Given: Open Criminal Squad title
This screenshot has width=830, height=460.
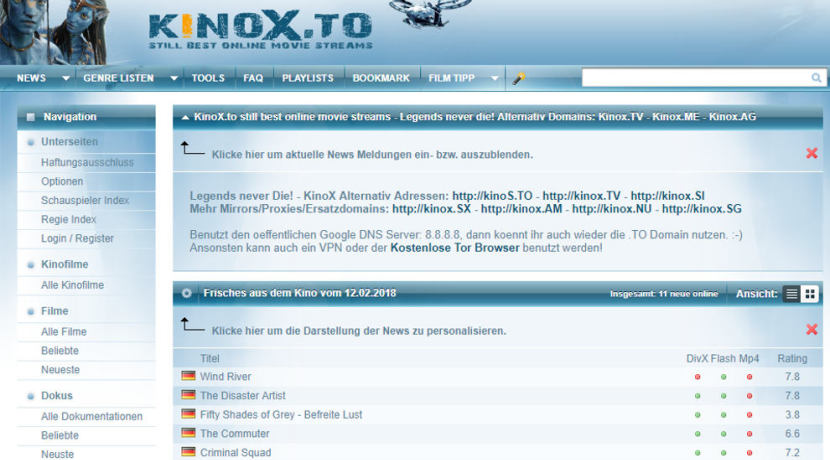Looking at the screenshot, I should pos(236,453).
